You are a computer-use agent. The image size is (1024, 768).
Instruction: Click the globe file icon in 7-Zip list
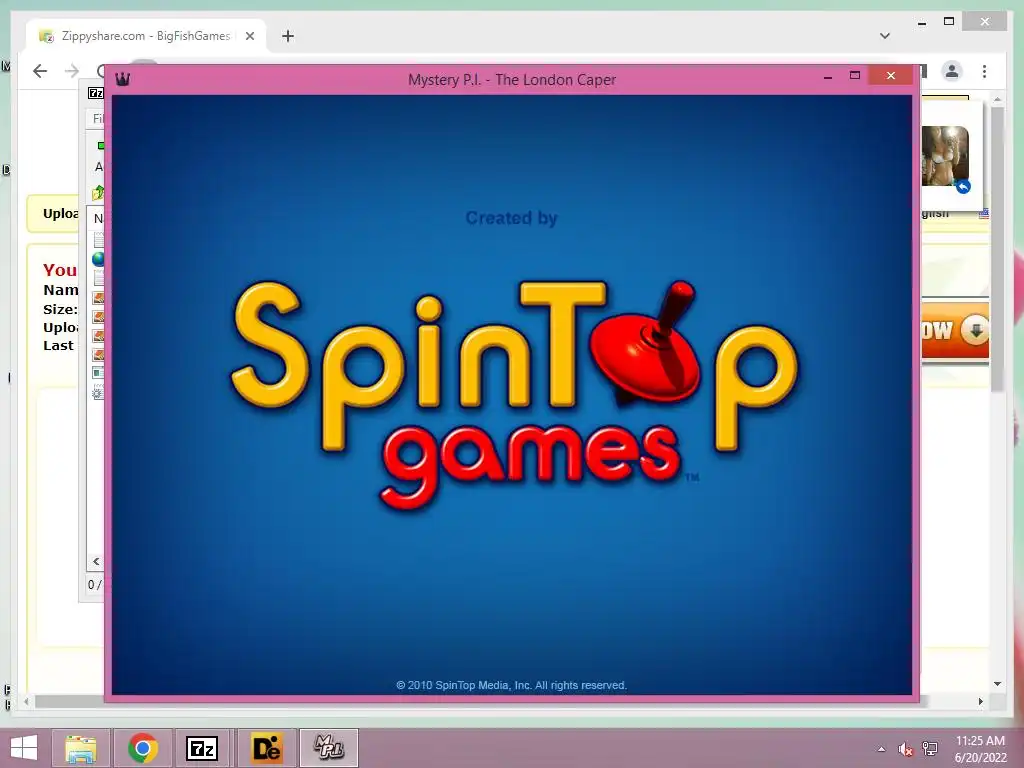(x=98, y=259)
